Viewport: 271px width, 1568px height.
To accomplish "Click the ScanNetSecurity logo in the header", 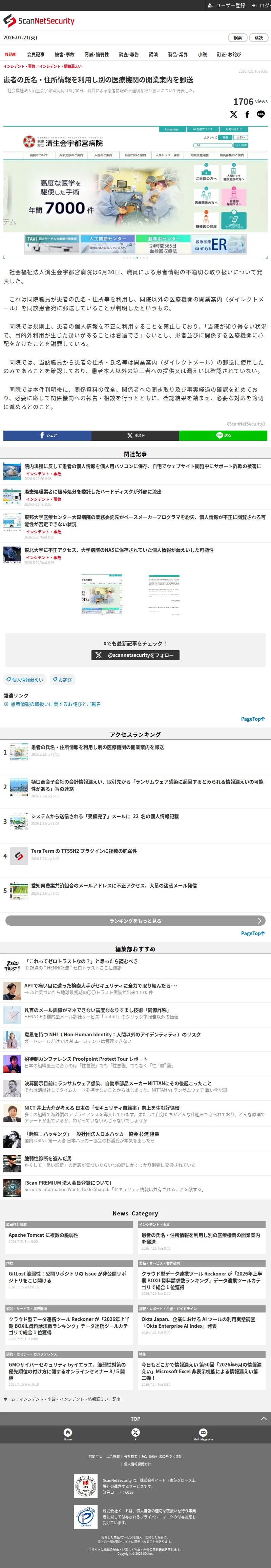I will [x=39, y=21].
